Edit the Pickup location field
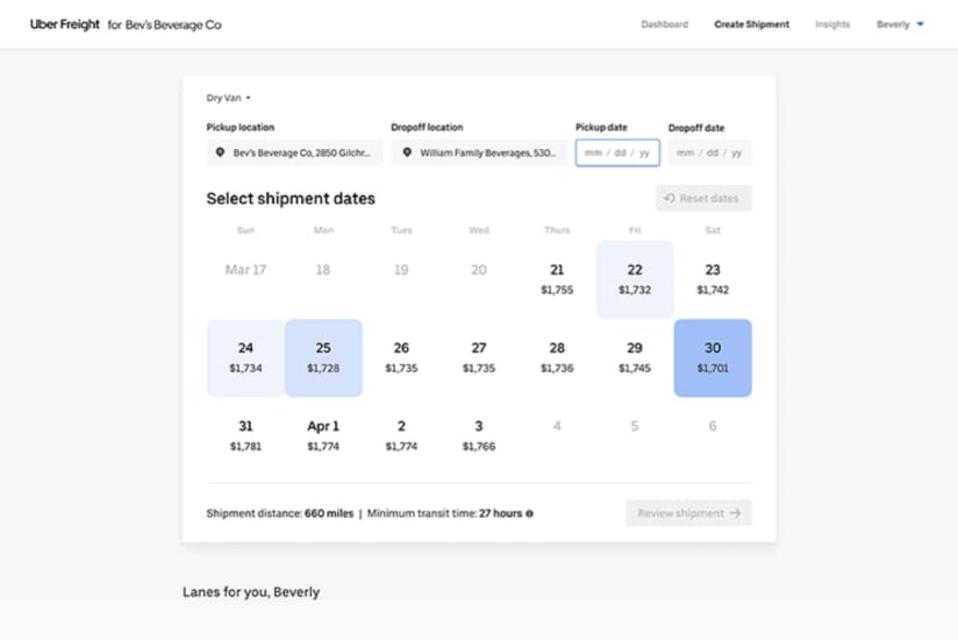This screenshot has height=640, width=958. 300,153
